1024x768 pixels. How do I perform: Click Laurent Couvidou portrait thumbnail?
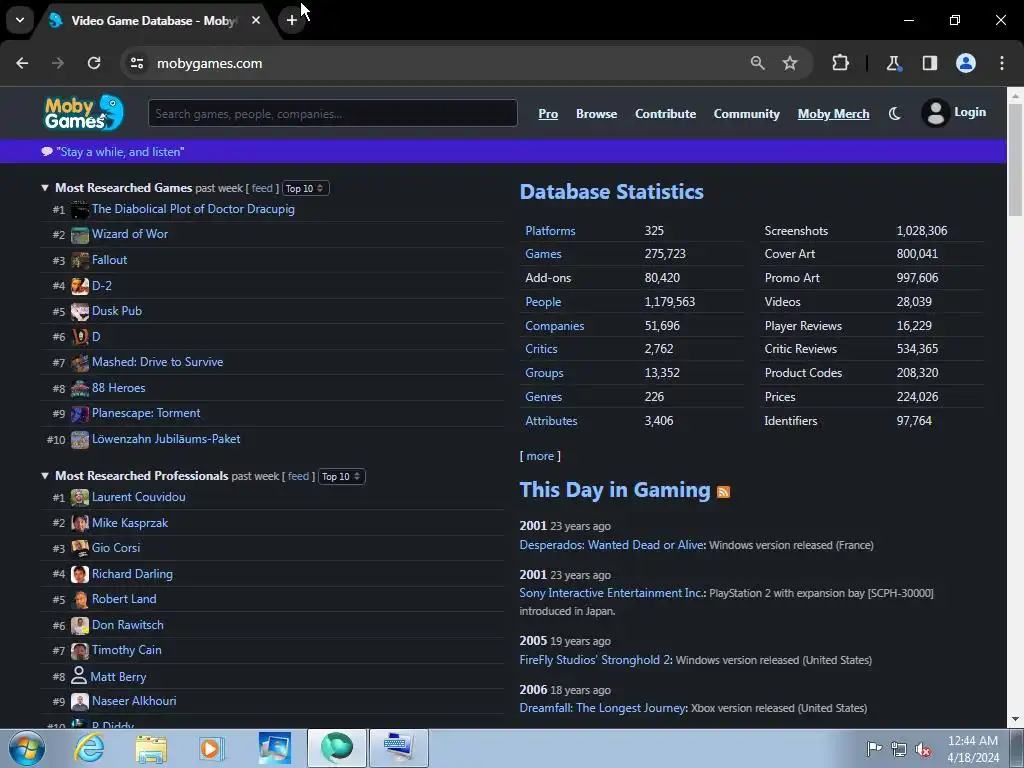click(x=80, y=498)
